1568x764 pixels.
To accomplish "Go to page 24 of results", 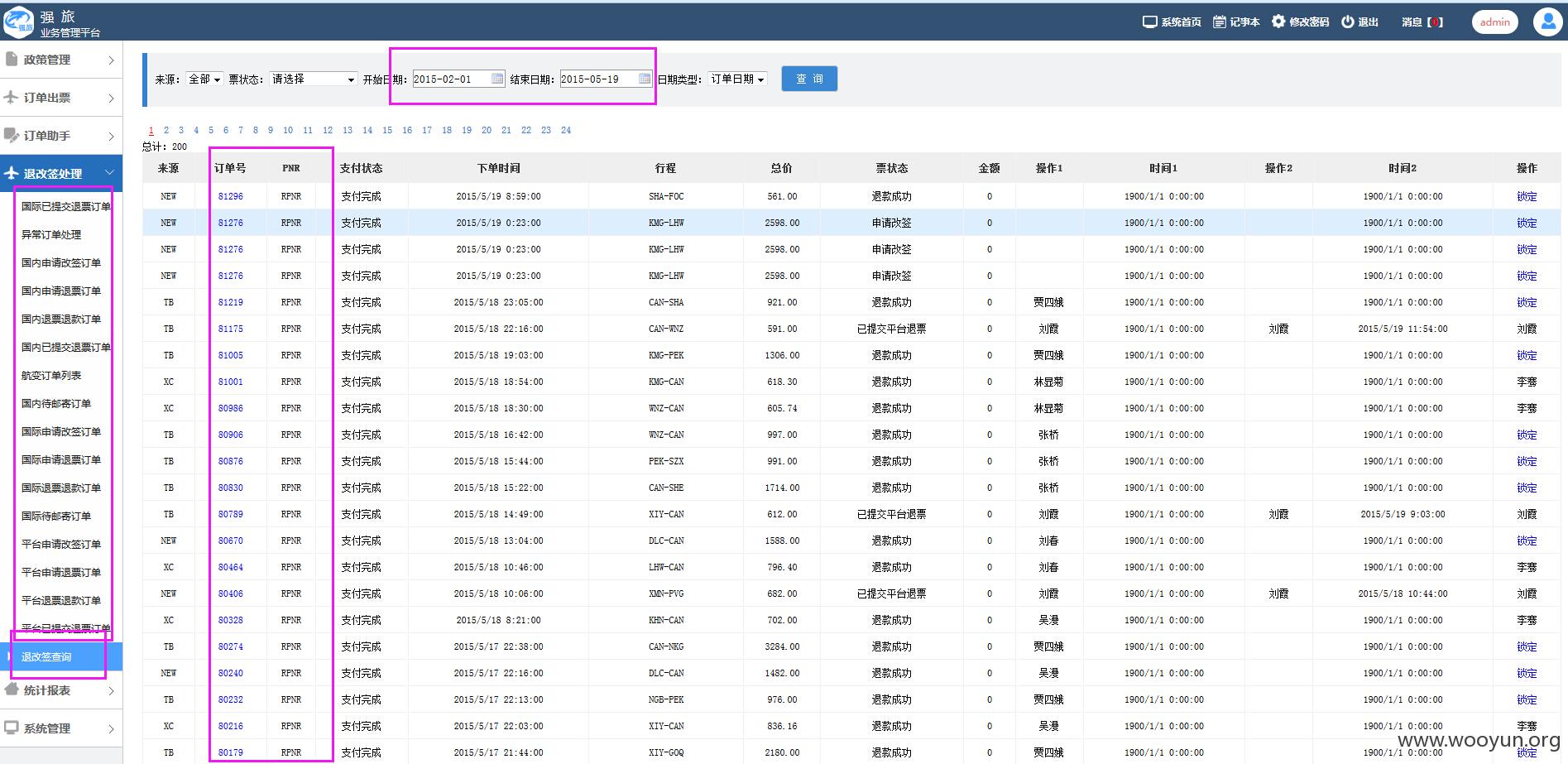I will [x=566, y=130].
